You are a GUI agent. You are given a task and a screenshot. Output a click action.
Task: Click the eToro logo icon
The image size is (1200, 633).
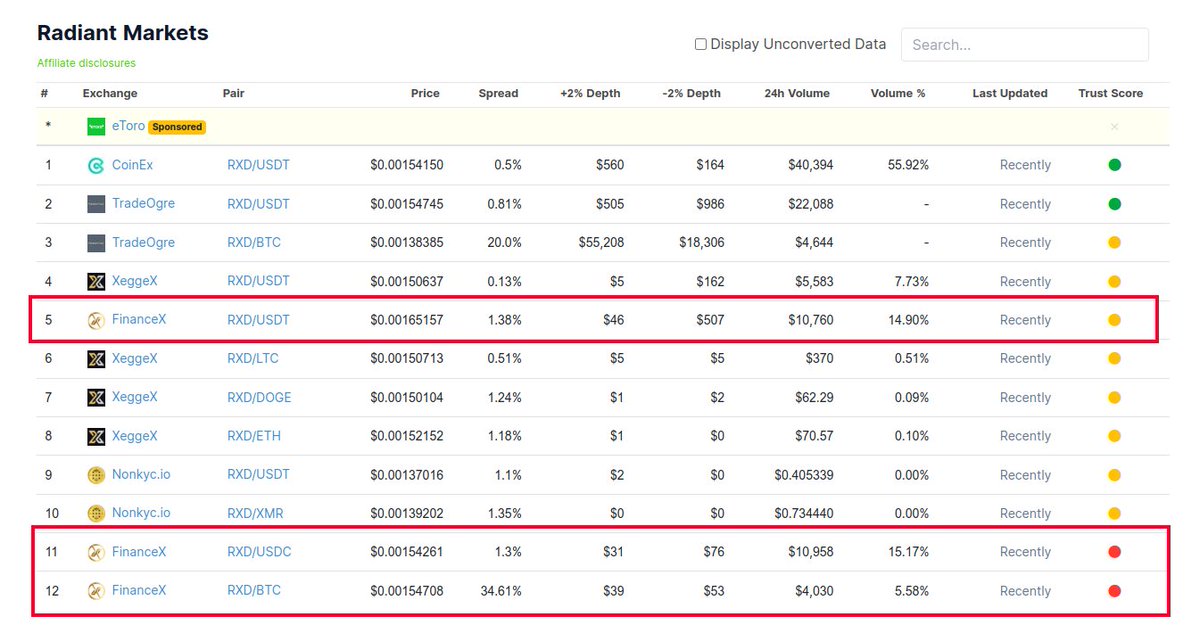pos(96,126)
